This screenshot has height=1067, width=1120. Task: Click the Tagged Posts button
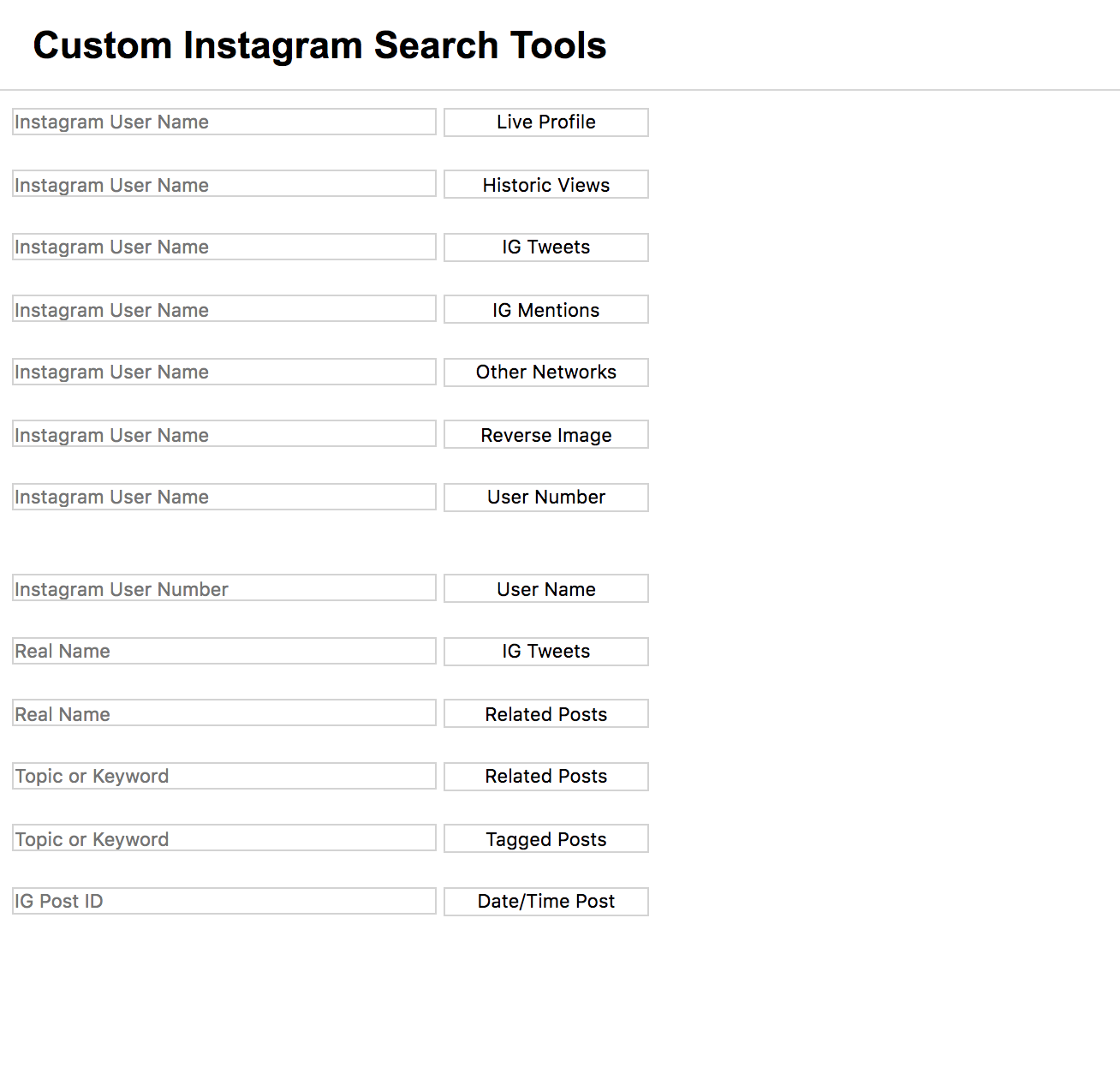pyautogui.click(x=545, y=839)
